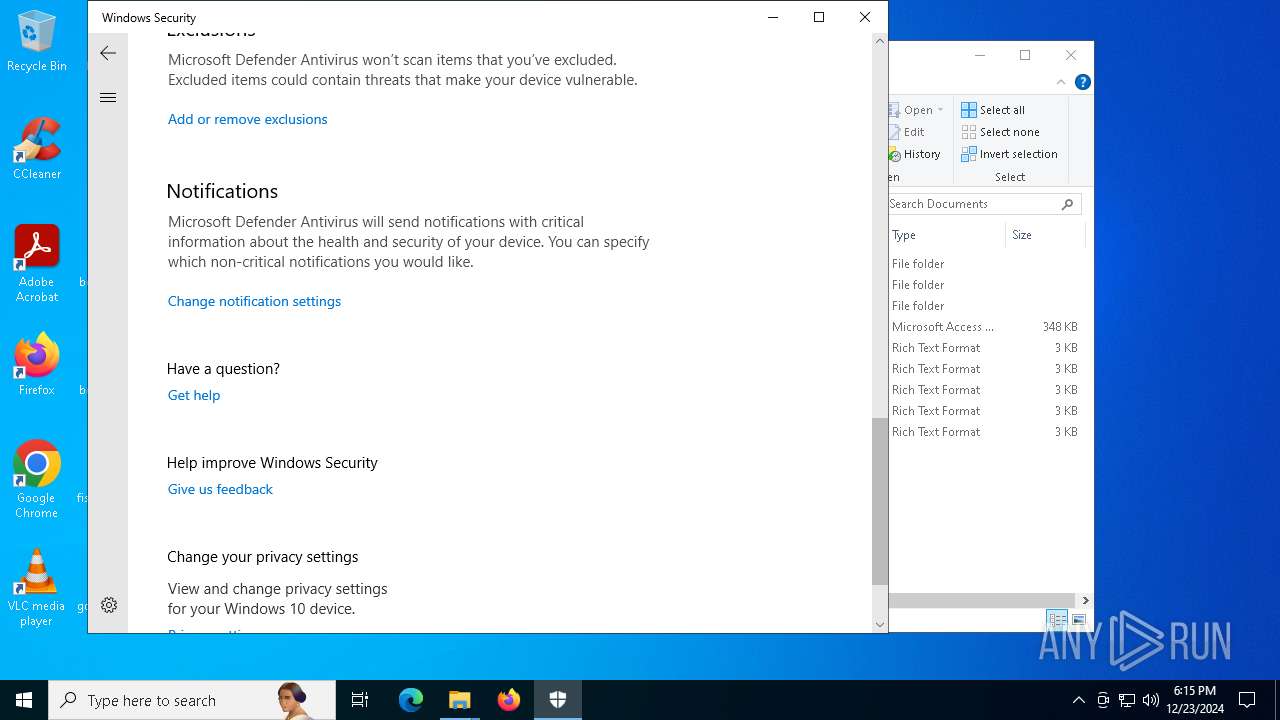Launch CCleaner from the desktop
Viewport: 1280px width, 720px height.
coord(37,149)
